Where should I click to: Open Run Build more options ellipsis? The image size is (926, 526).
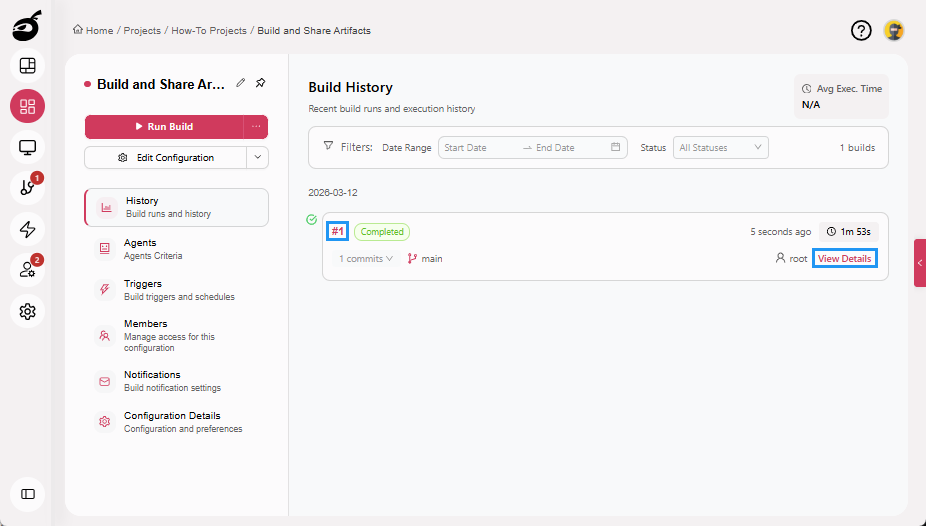[x=256, y=126]
